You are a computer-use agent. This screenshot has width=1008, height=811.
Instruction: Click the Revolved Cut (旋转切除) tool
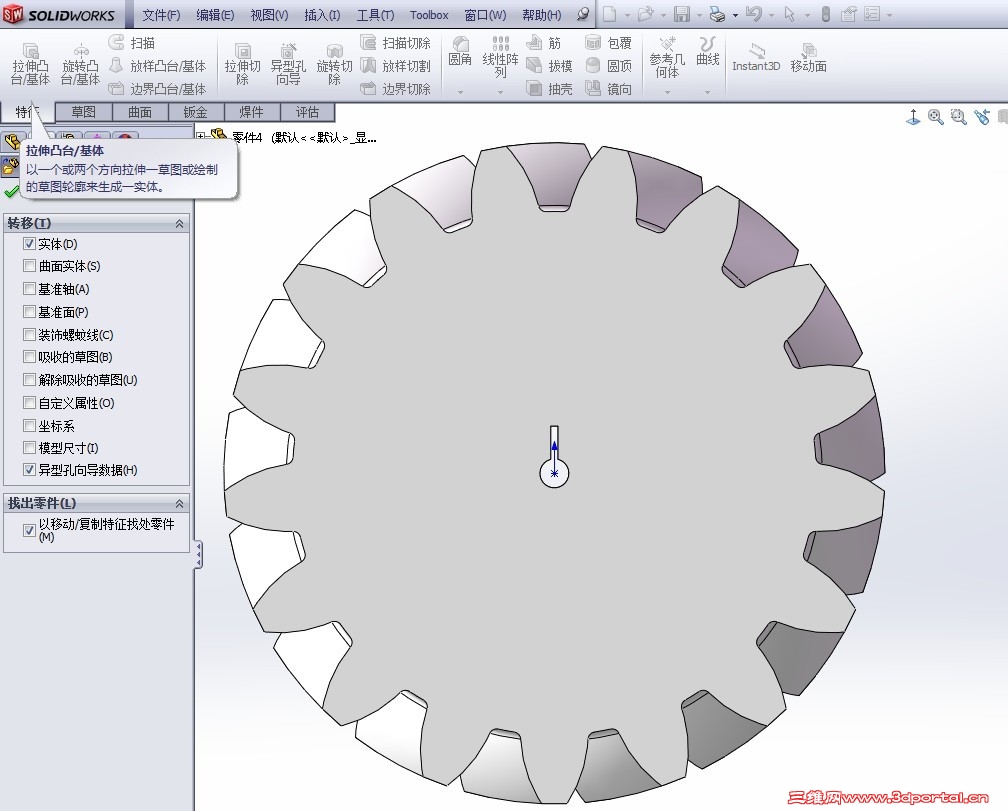(x=334, y=63)
